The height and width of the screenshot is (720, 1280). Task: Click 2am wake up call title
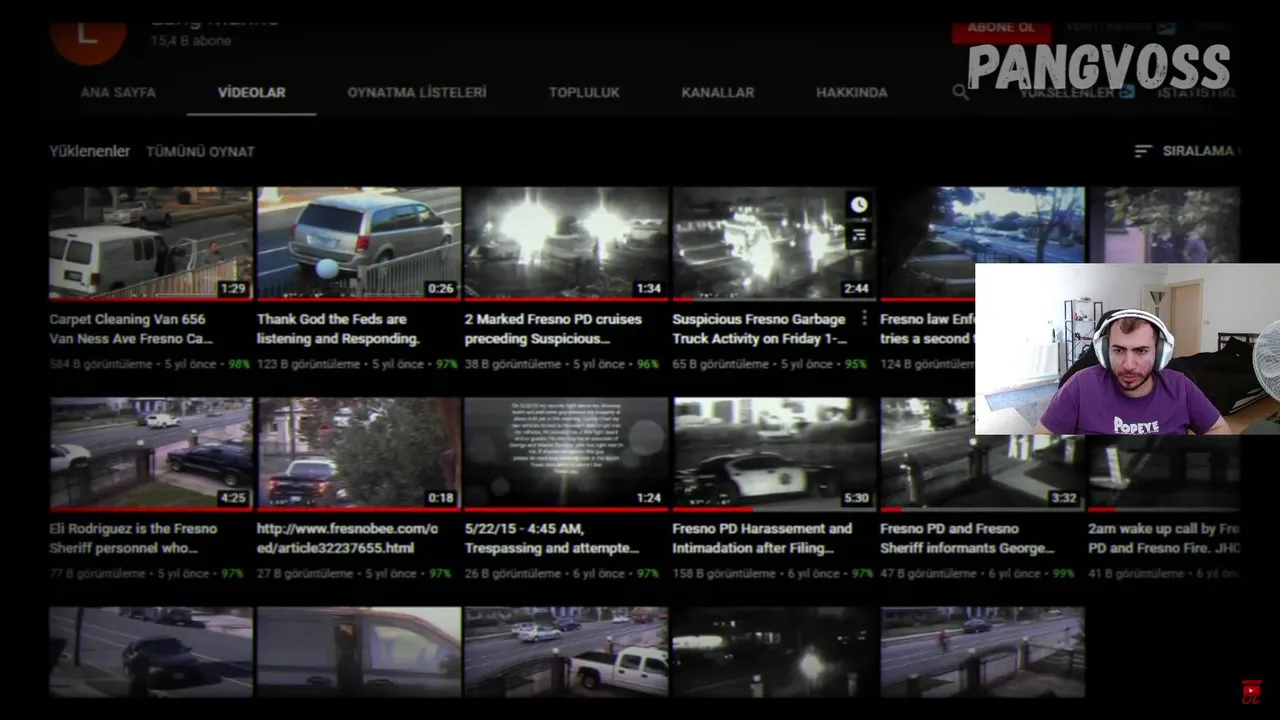click(x=1164, y=538)
